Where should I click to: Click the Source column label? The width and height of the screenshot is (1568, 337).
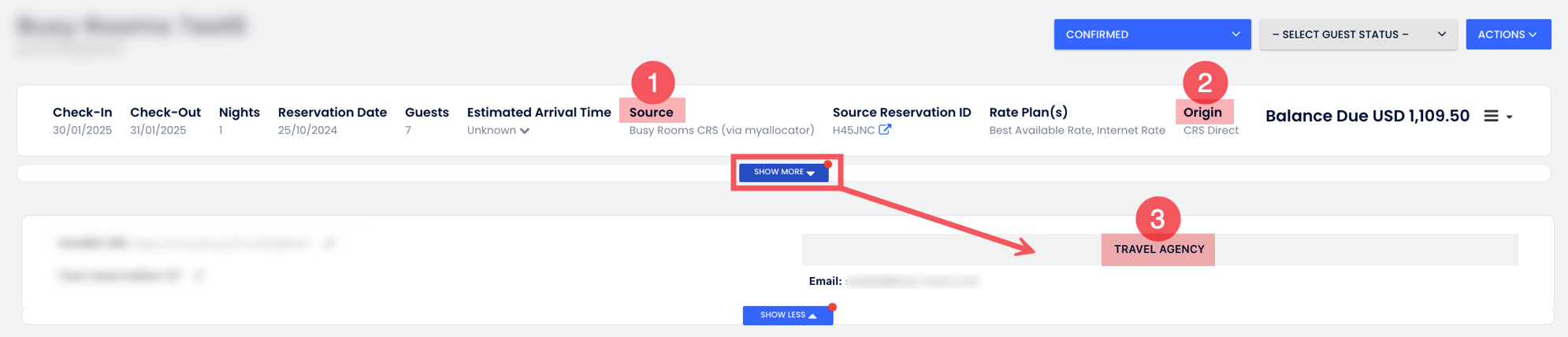click(x=651, y=113)
